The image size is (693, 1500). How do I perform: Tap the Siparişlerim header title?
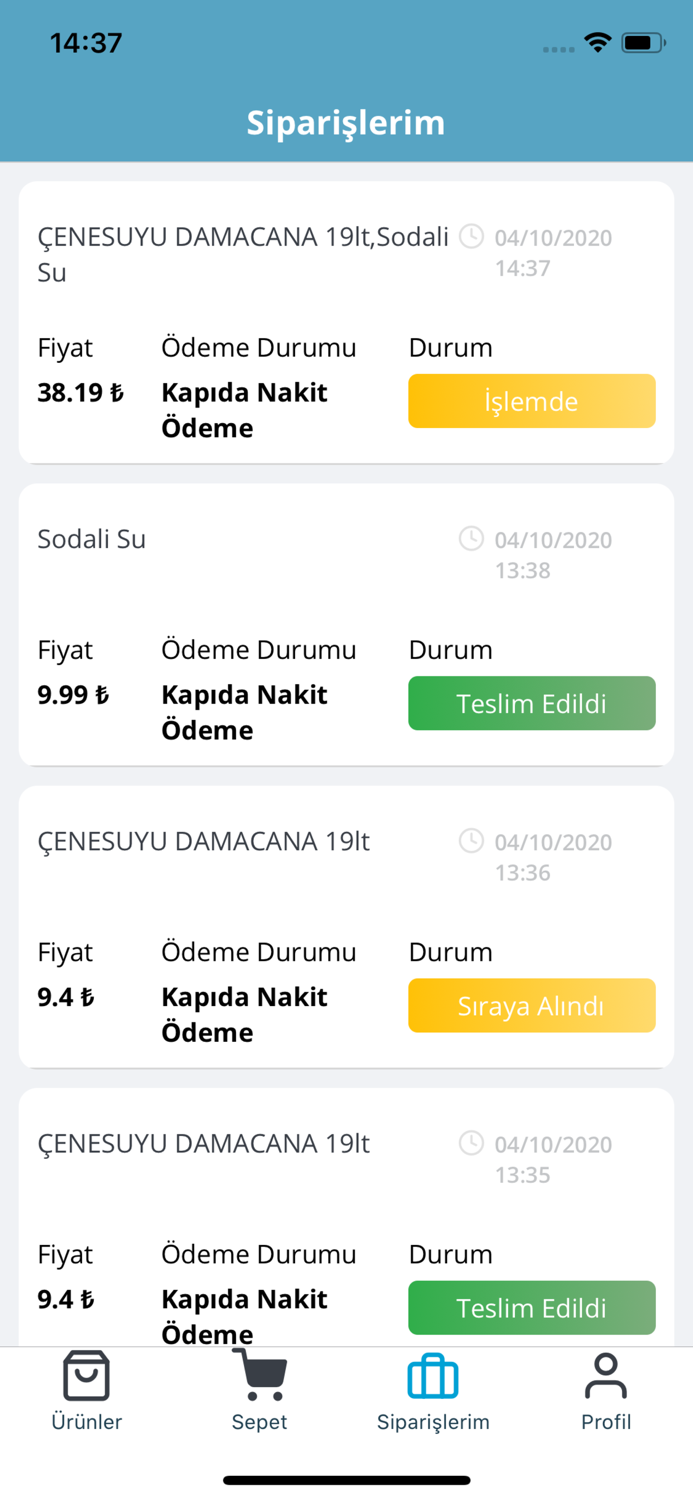click(x=346, y=122)
